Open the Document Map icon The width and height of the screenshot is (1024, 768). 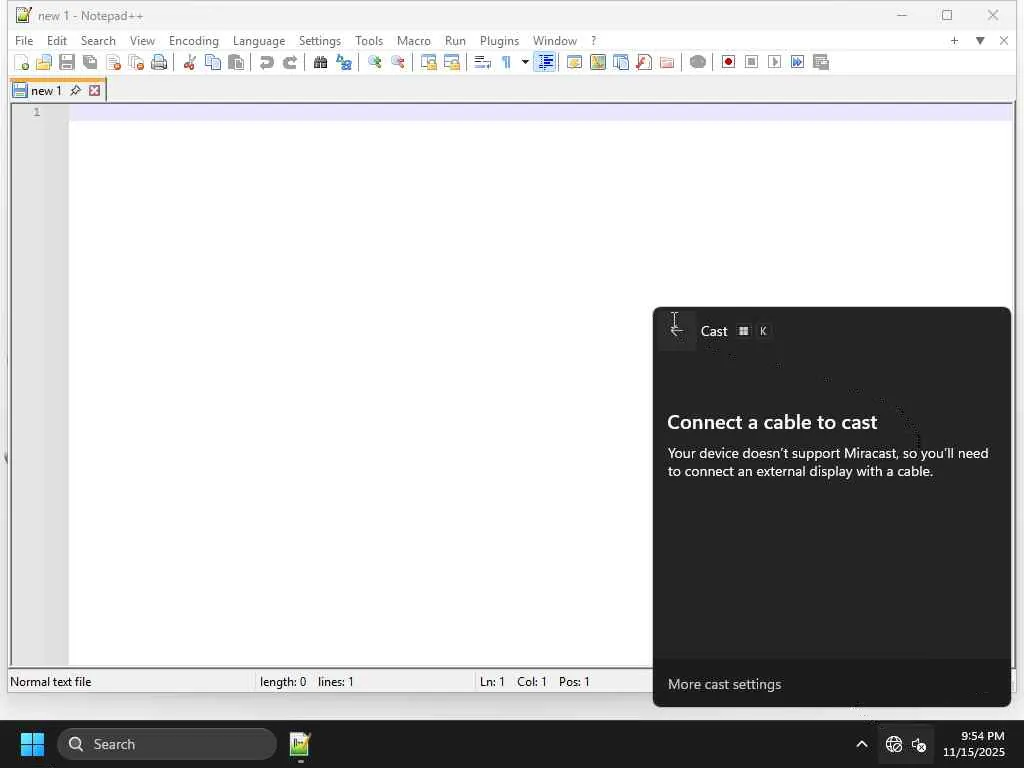[x=598, y=62]
